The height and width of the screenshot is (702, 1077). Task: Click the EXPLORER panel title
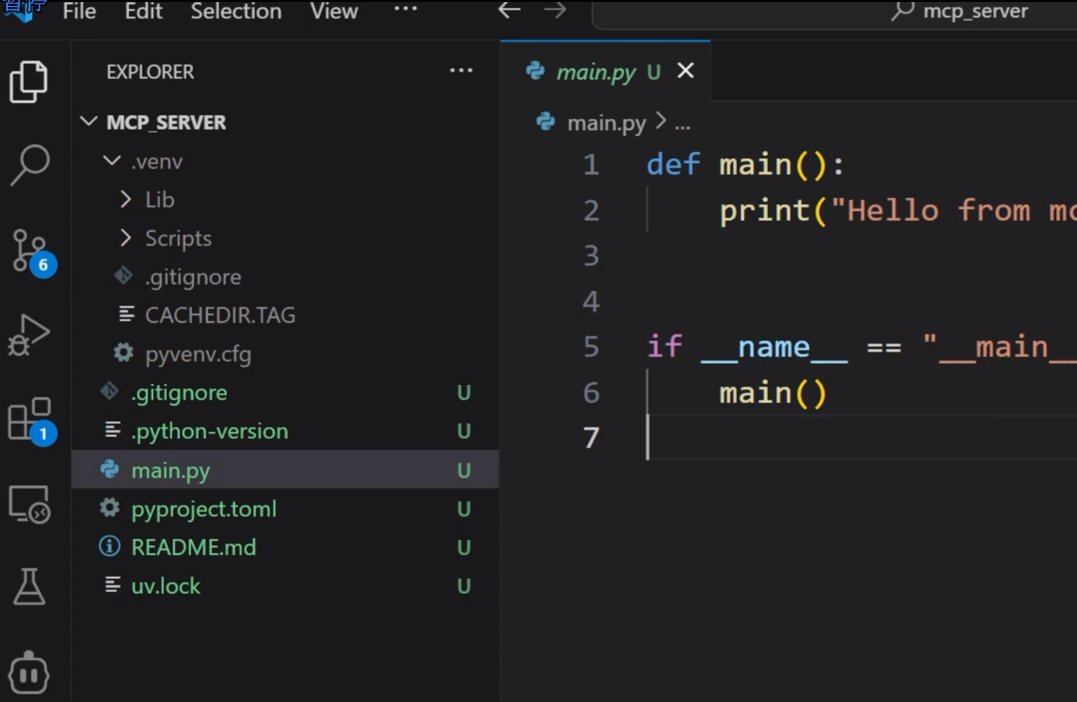click(150, 71)
